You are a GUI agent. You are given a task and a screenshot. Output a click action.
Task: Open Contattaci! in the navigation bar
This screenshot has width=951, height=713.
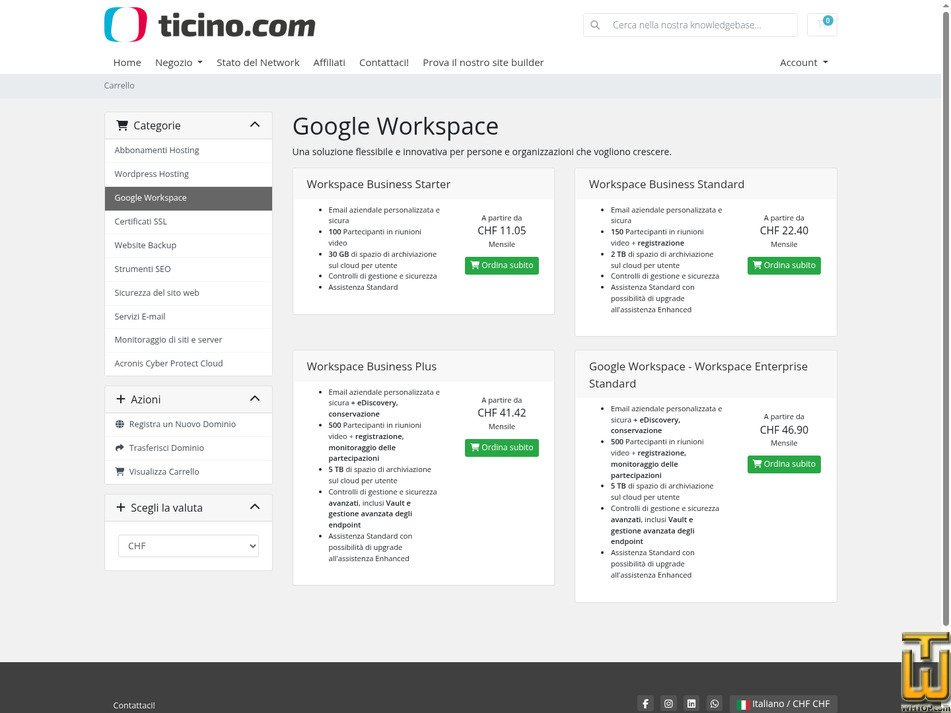click(384, 62)
